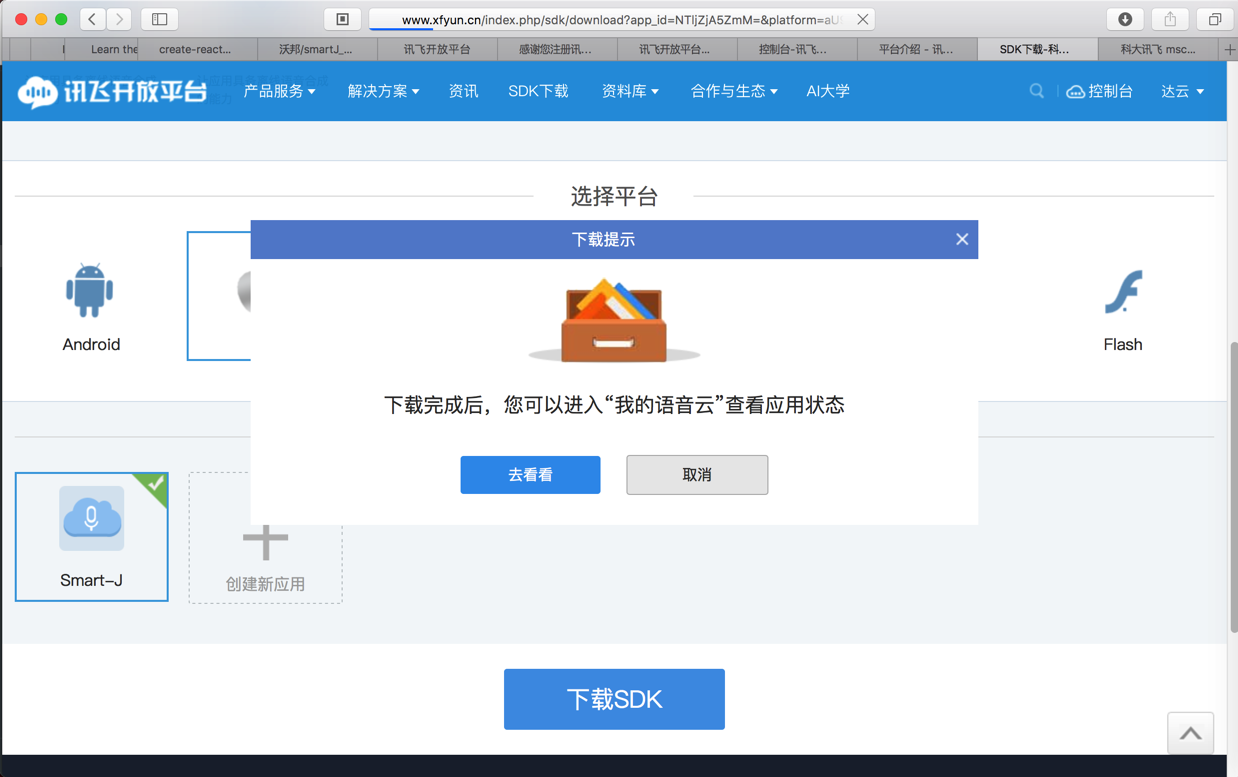Viewport: 1238px width, 777px height.
Task: Click the reader view icon beside the address bar
Action: pos(342,19)
